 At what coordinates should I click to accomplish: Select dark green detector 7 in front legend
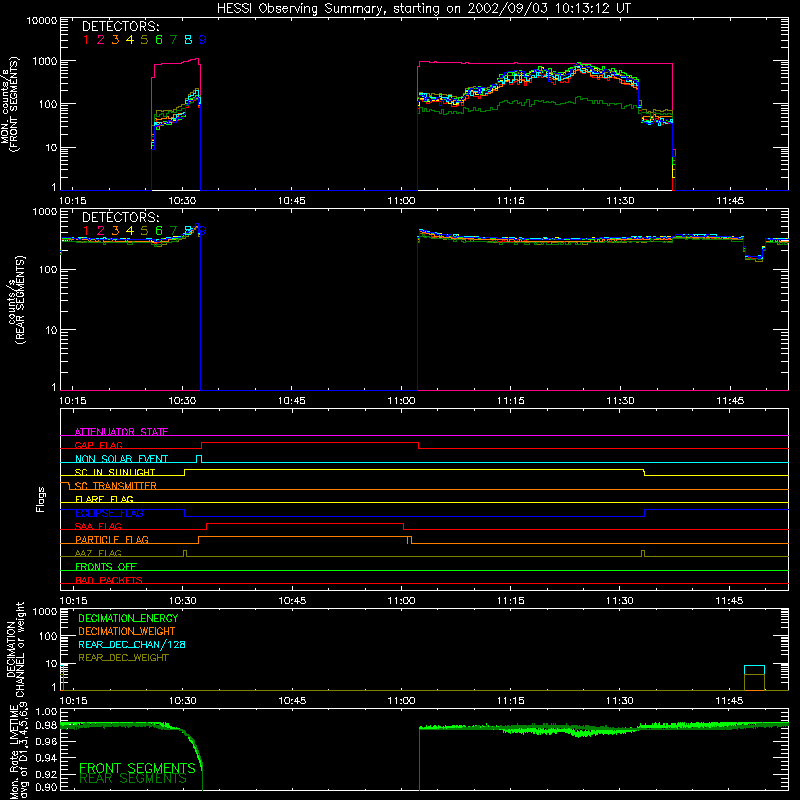click(173, 40)
